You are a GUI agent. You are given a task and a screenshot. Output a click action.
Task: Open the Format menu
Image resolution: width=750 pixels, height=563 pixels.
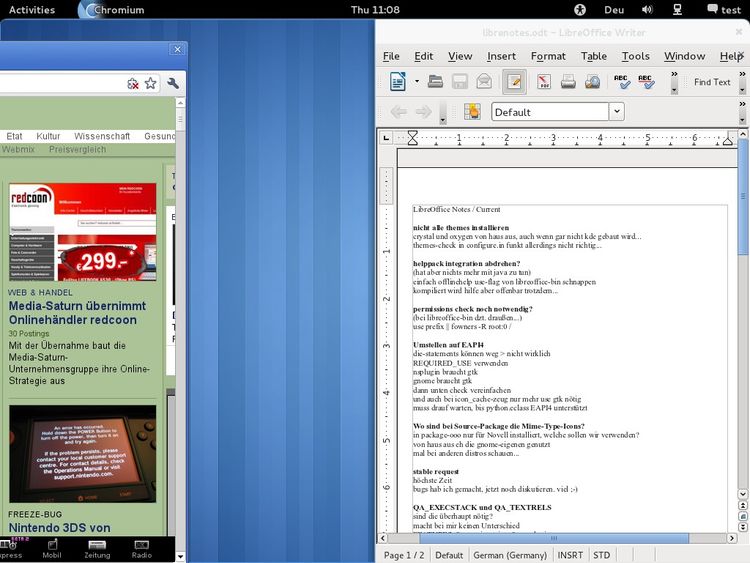(548, 56)
